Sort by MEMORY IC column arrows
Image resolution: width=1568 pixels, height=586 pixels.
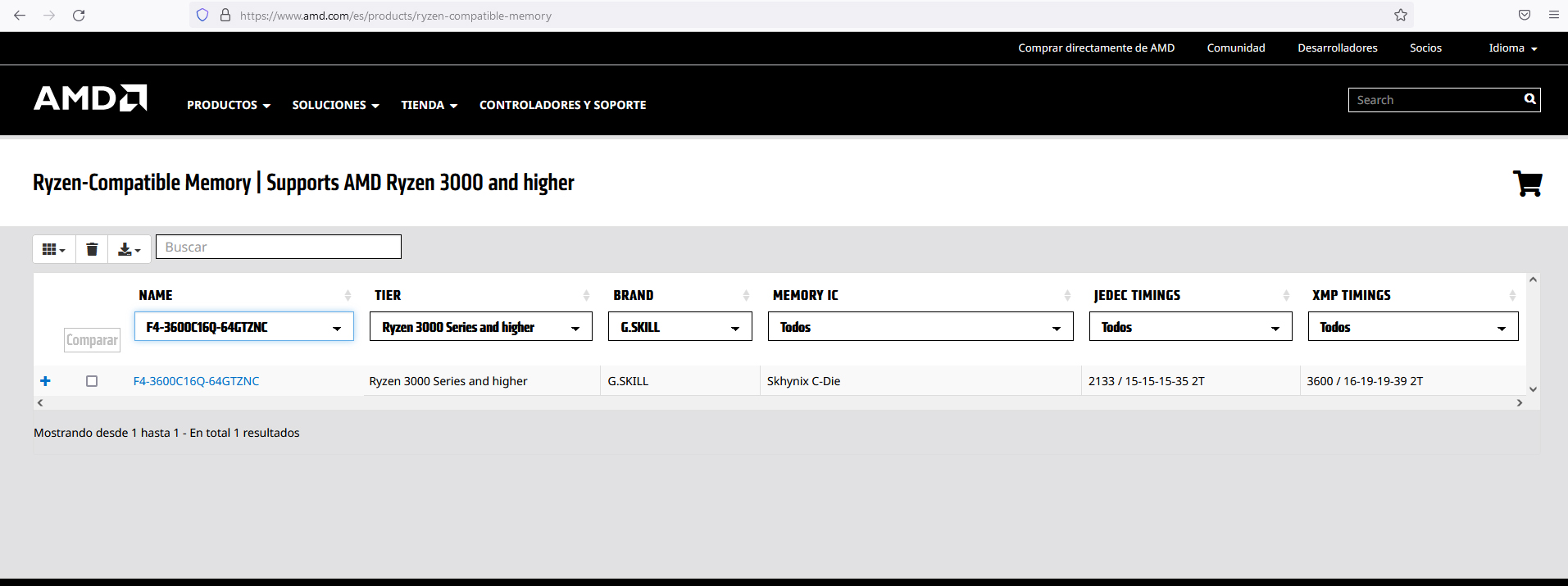point(1067,295)
